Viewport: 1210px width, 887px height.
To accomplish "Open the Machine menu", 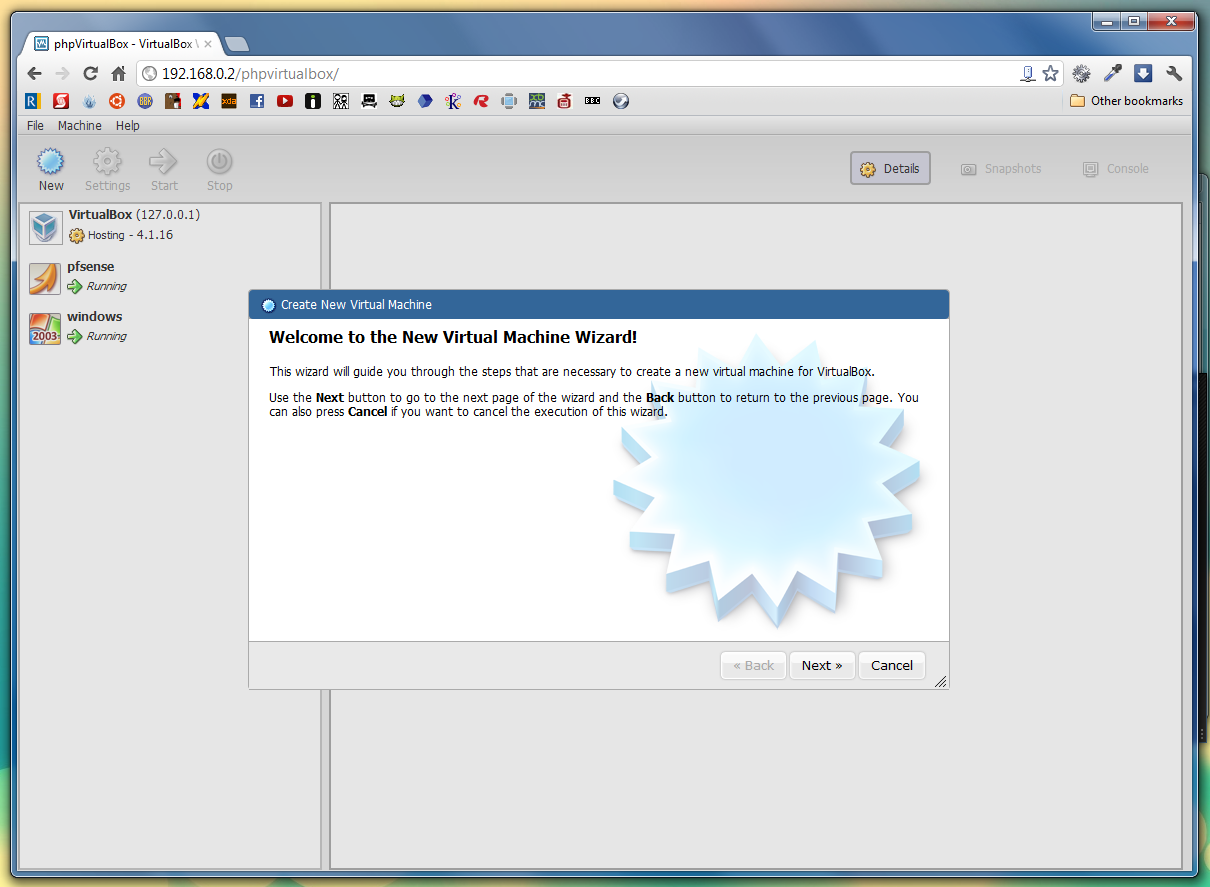I will pos(79,126).
